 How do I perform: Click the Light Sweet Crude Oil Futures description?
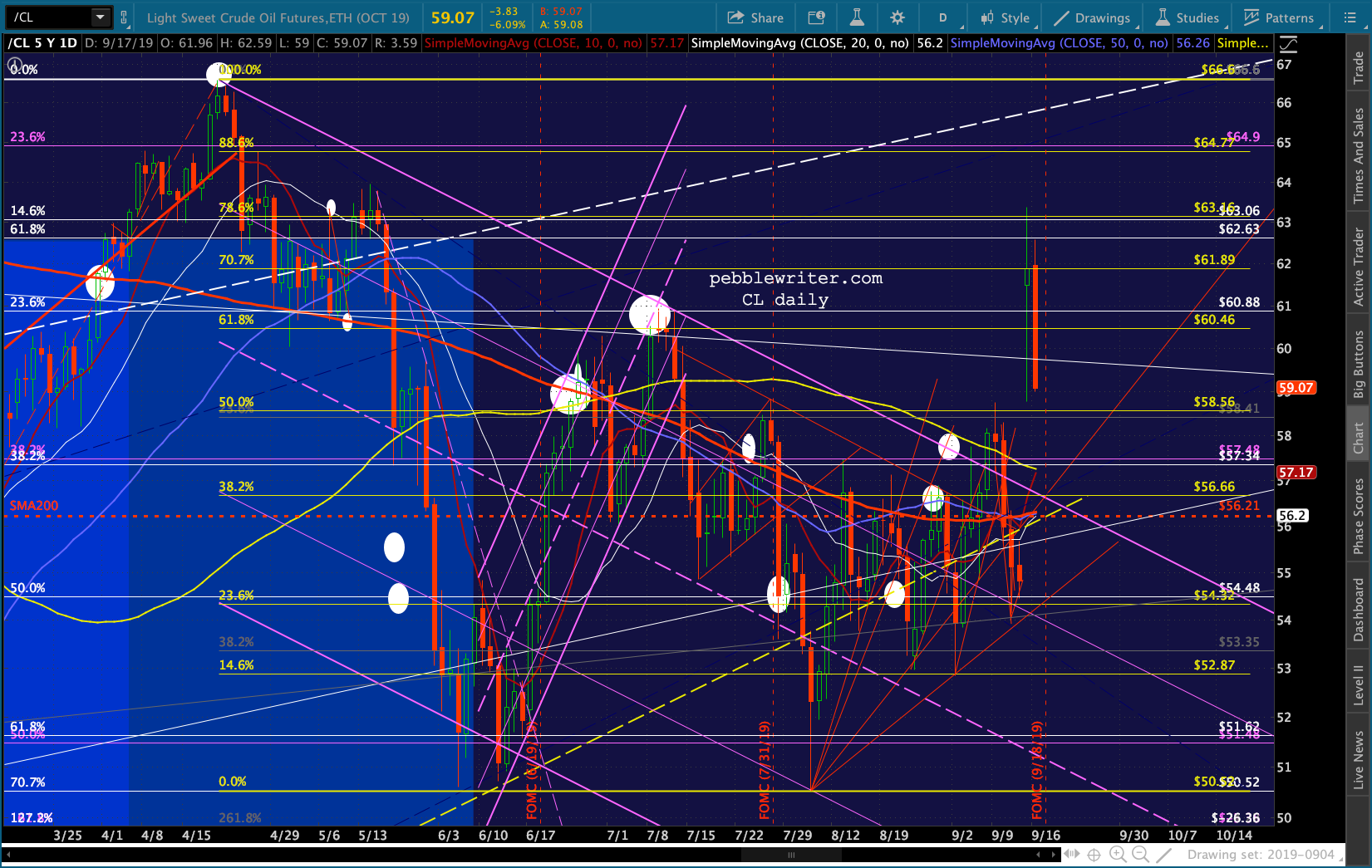(278, 17)
